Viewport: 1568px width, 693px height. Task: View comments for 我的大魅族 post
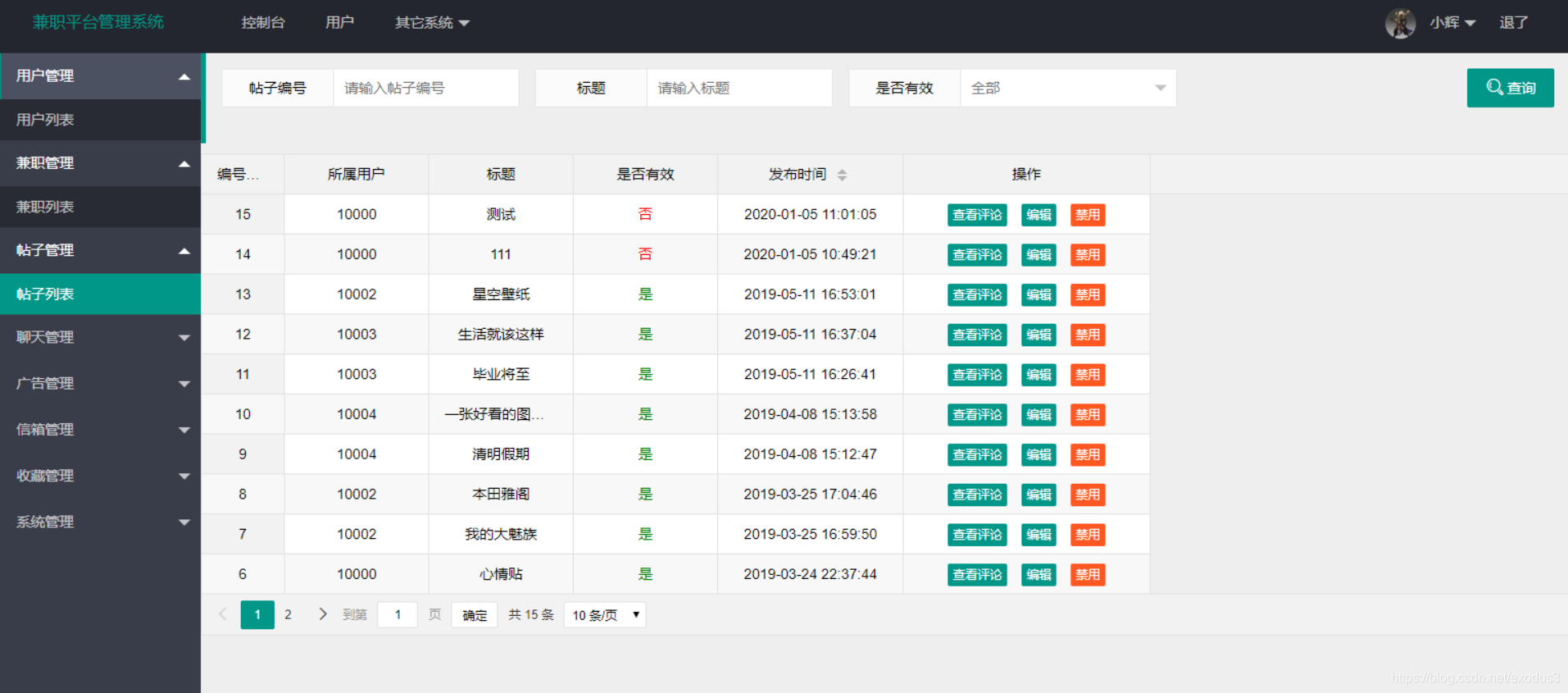977,535
